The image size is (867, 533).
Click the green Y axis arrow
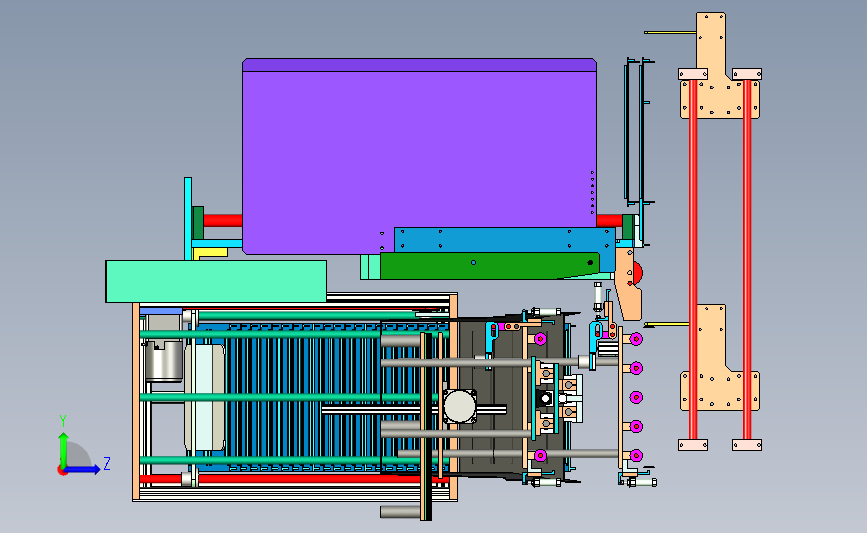[x=63, y=449]
